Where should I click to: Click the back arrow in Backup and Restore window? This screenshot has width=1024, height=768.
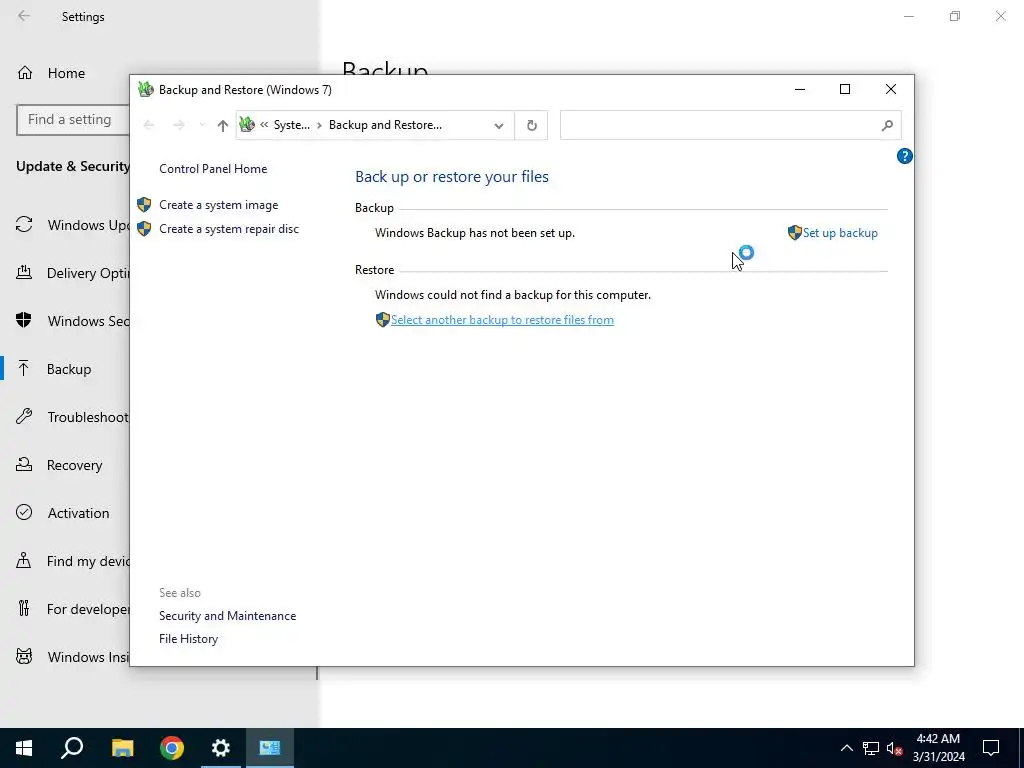(149, 125)
